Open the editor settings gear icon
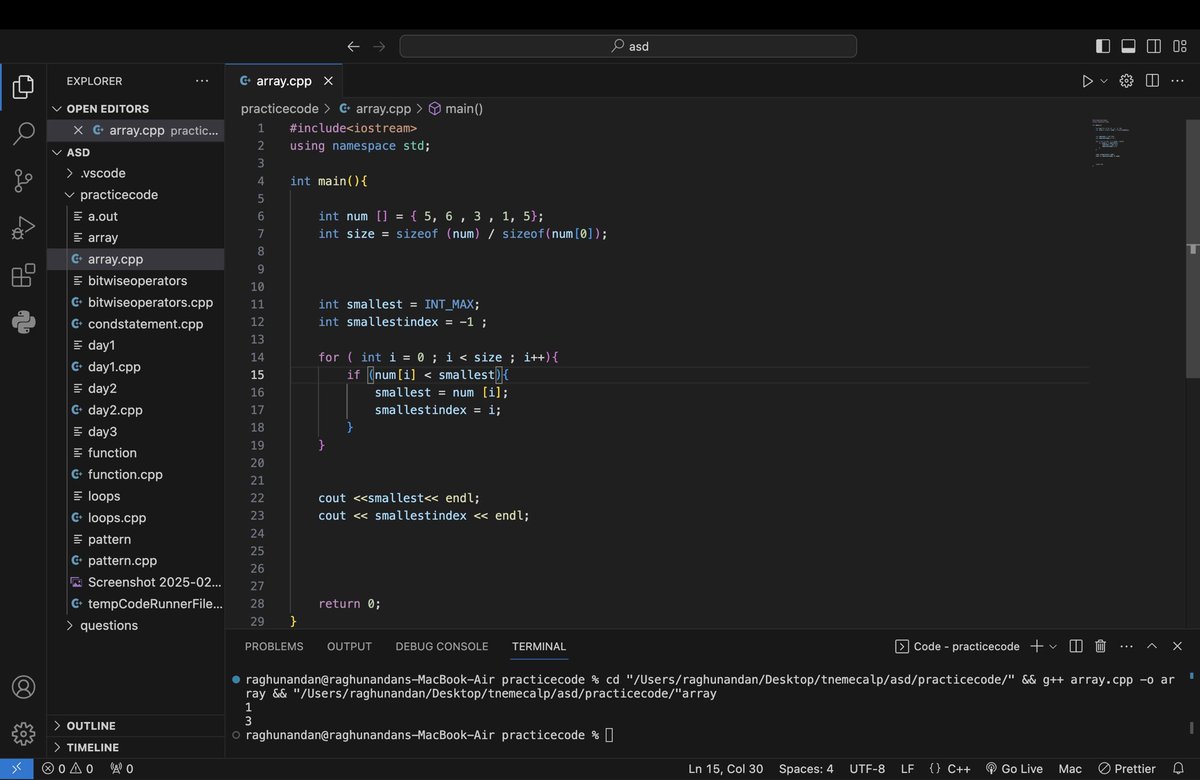Image resolution: width=1200 pixels, height=780 pixels. (1126, 81)
